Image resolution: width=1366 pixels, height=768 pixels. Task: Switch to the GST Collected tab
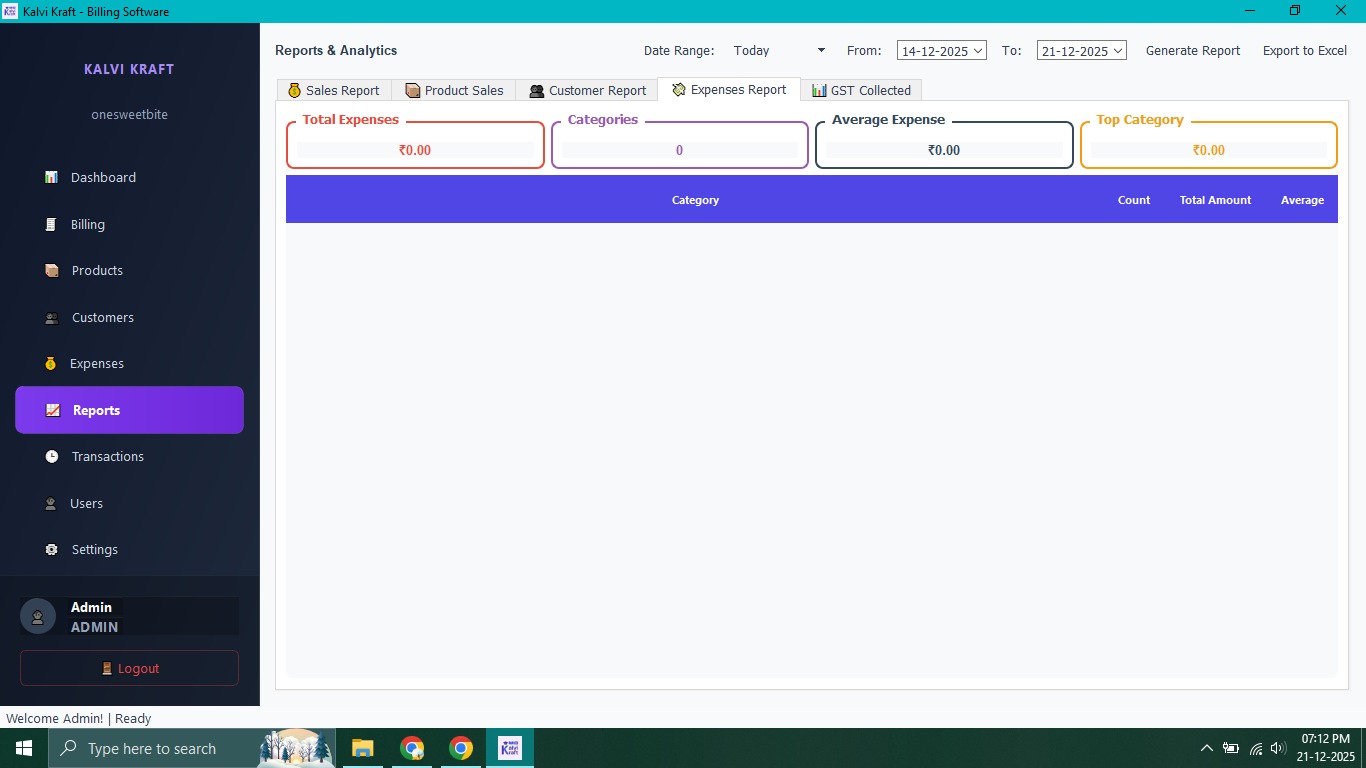click(861, 90)
